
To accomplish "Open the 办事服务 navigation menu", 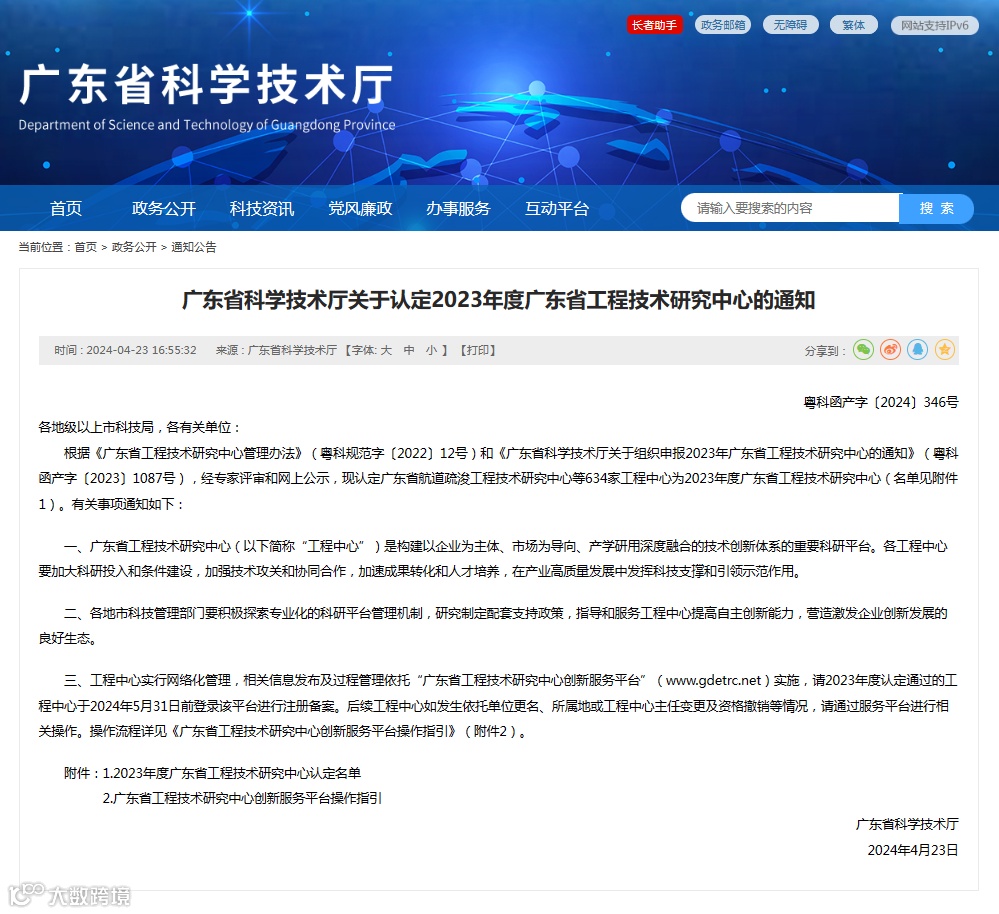I will click(x=458, y=208).
